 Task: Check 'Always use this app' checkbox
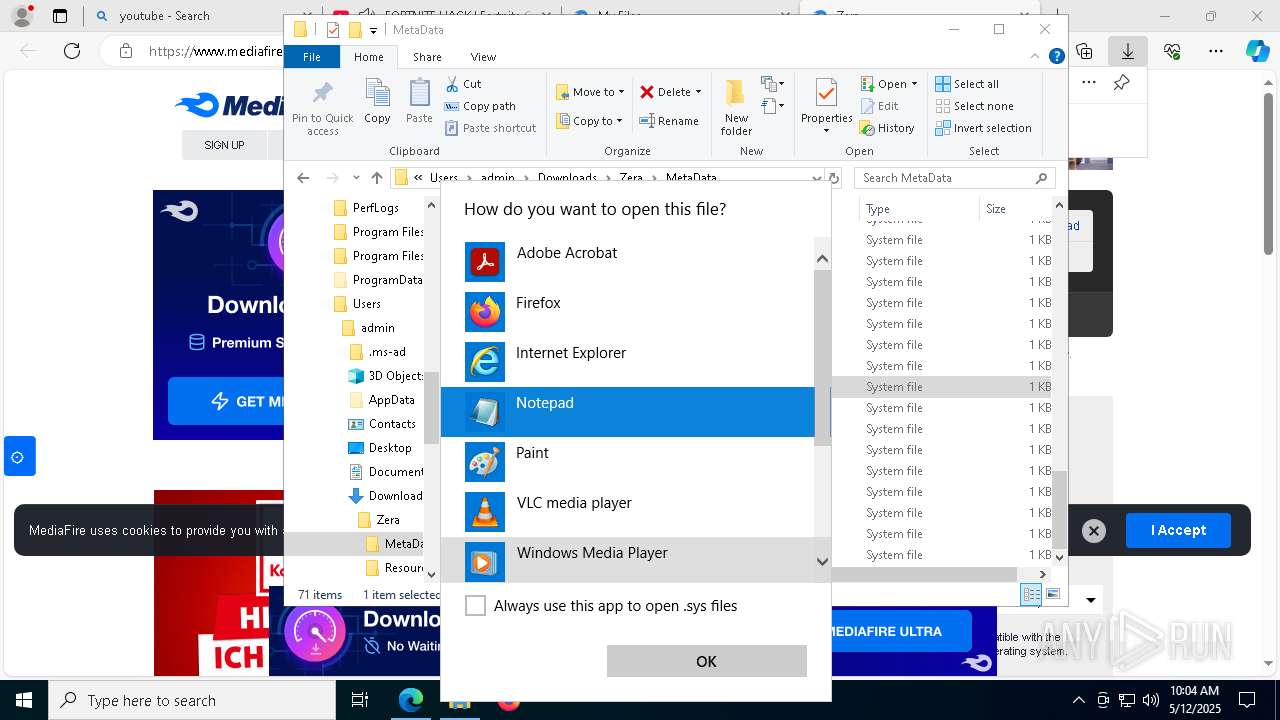pos(476,606)
